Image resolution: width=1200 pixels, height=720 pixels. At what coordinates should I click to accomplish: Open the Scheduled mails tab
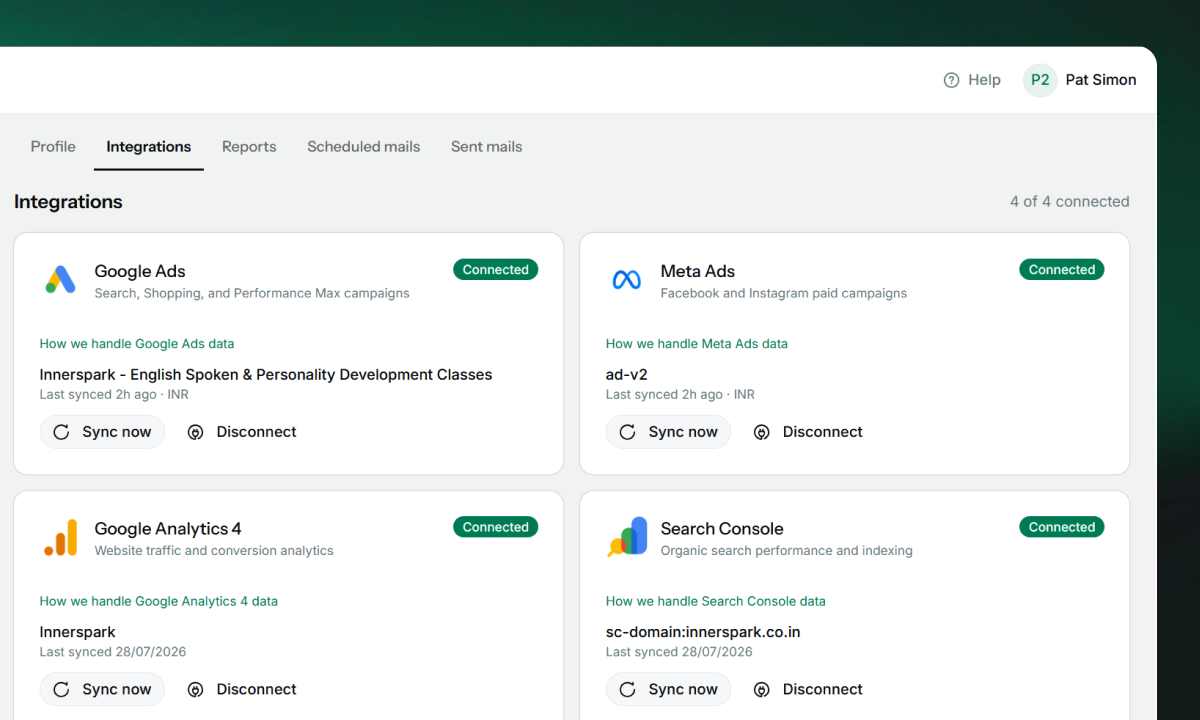(364, 146)
